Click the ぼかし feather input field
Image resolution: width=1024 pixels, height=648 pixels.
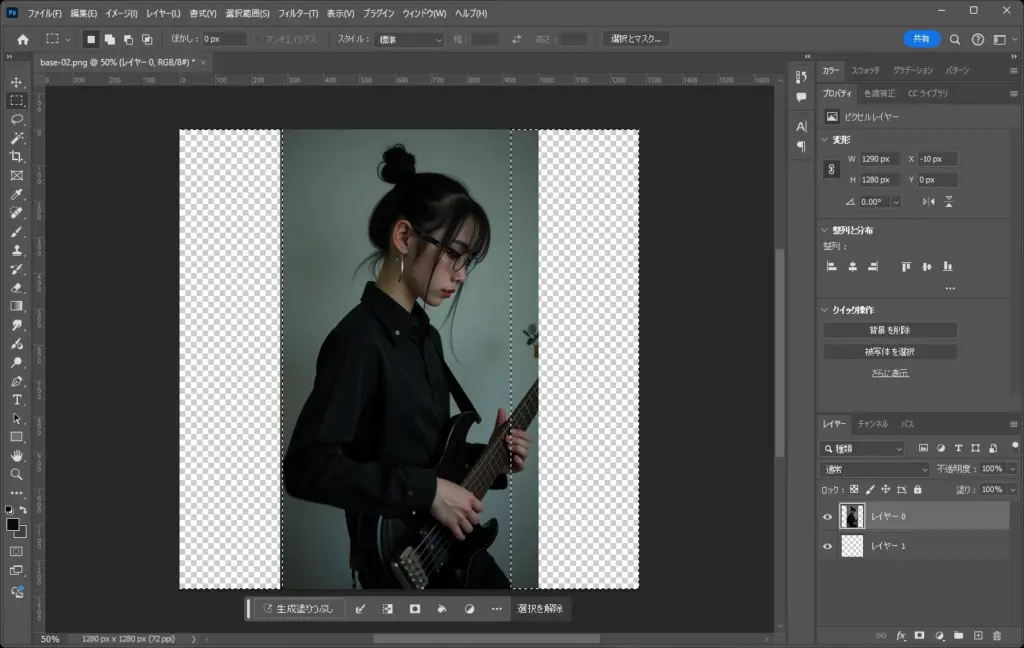click(x=225, y=39)
